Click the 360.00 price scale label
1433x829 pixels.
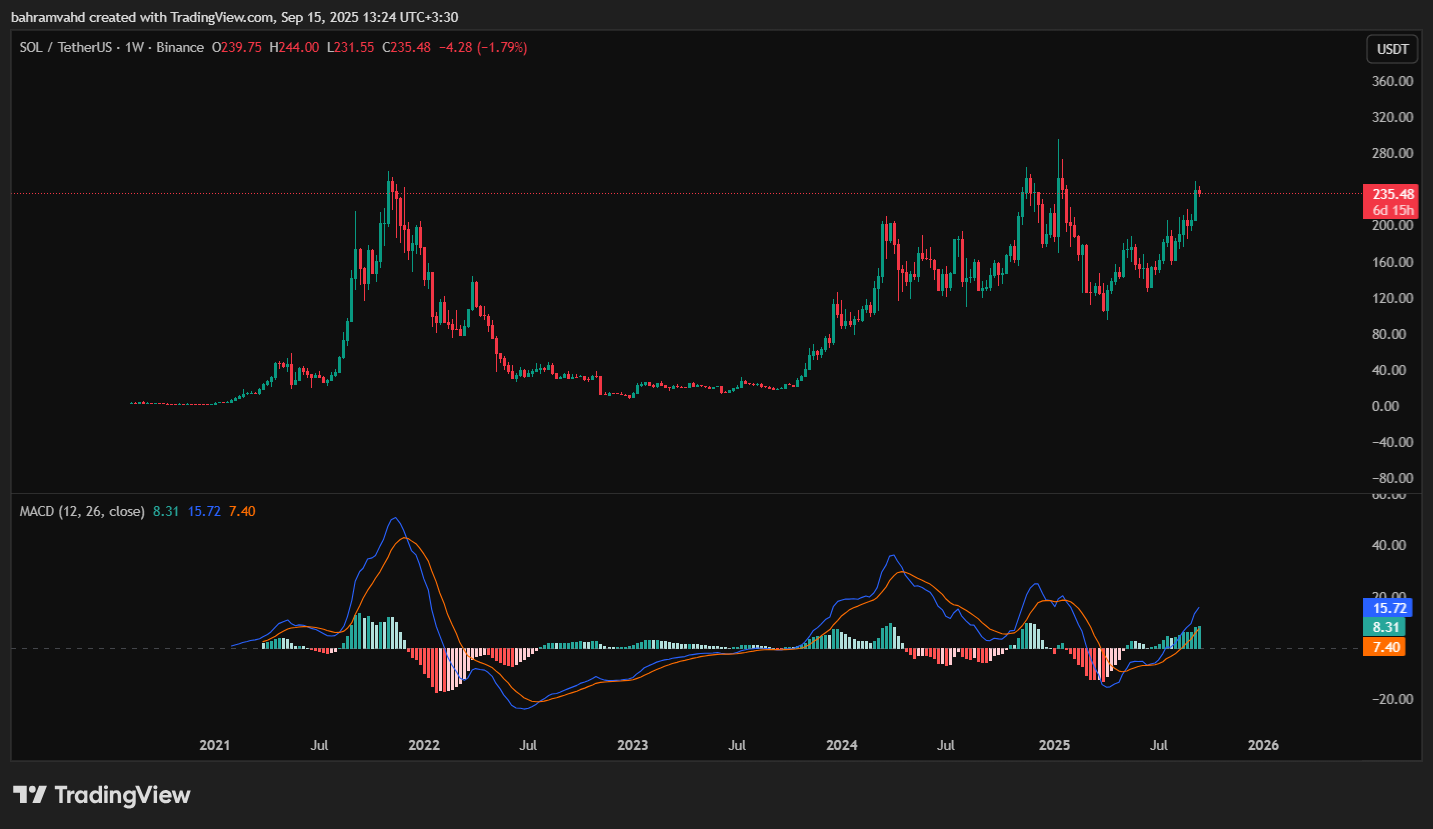point(1392,81)
